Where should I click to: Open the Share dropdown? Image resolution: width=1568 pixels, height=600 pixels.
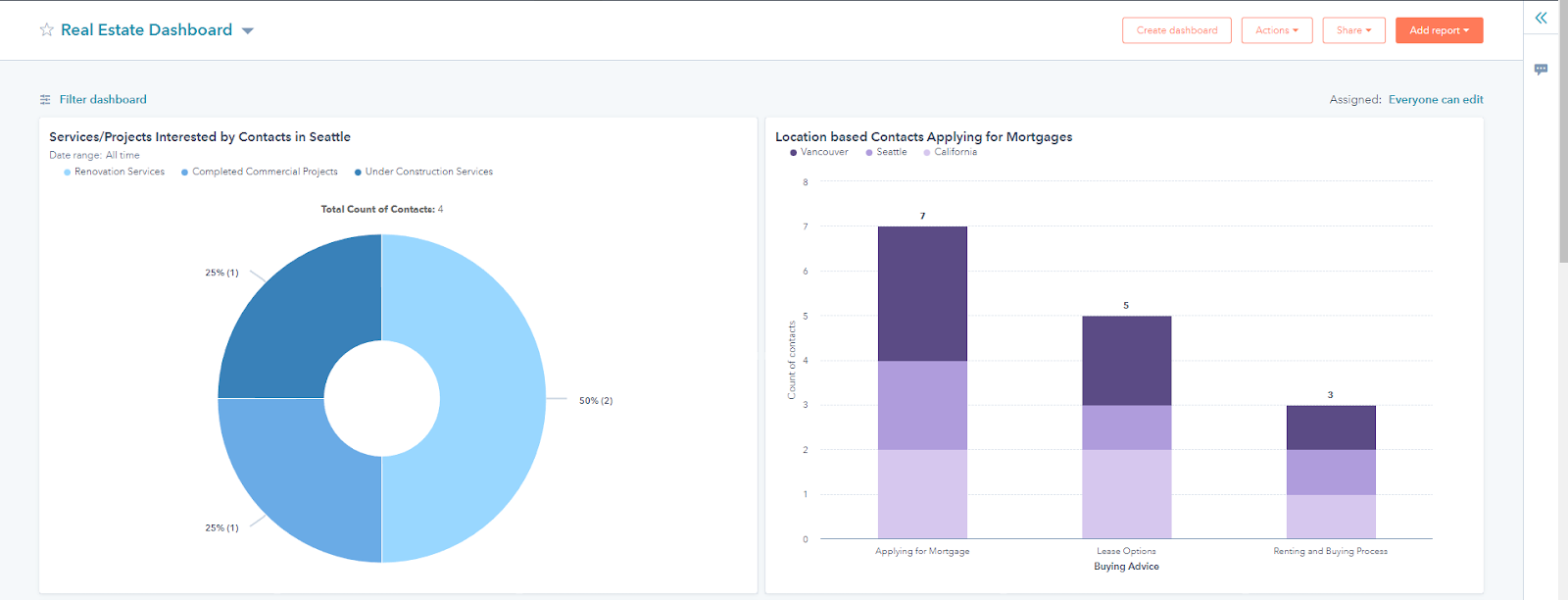(1353, 30)
